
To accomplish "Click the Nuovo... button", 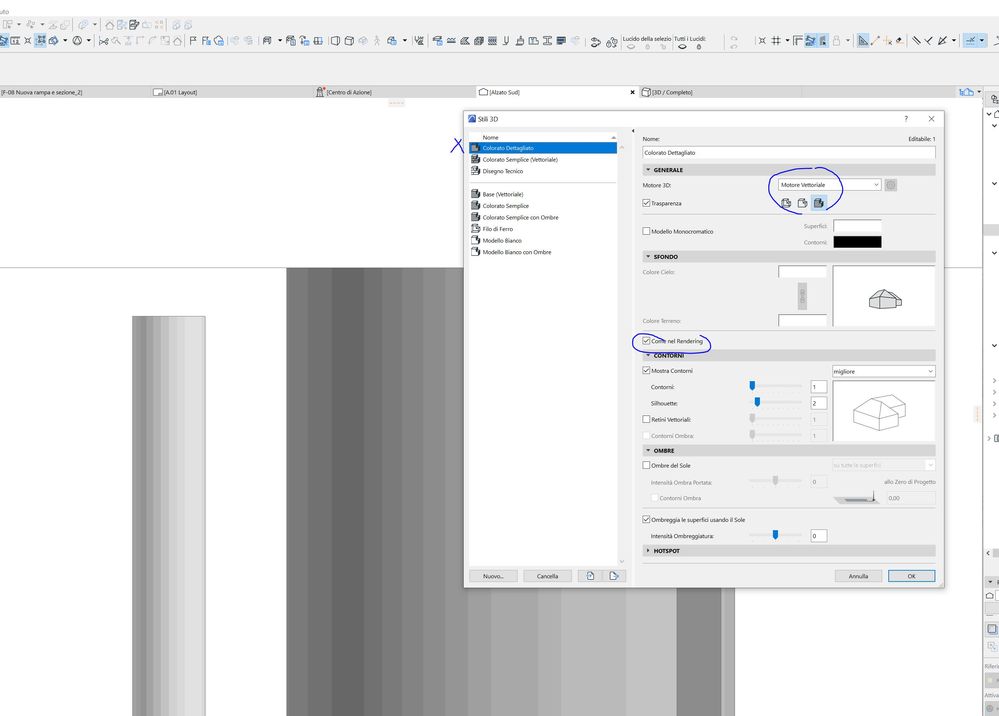I will point(493,576).
